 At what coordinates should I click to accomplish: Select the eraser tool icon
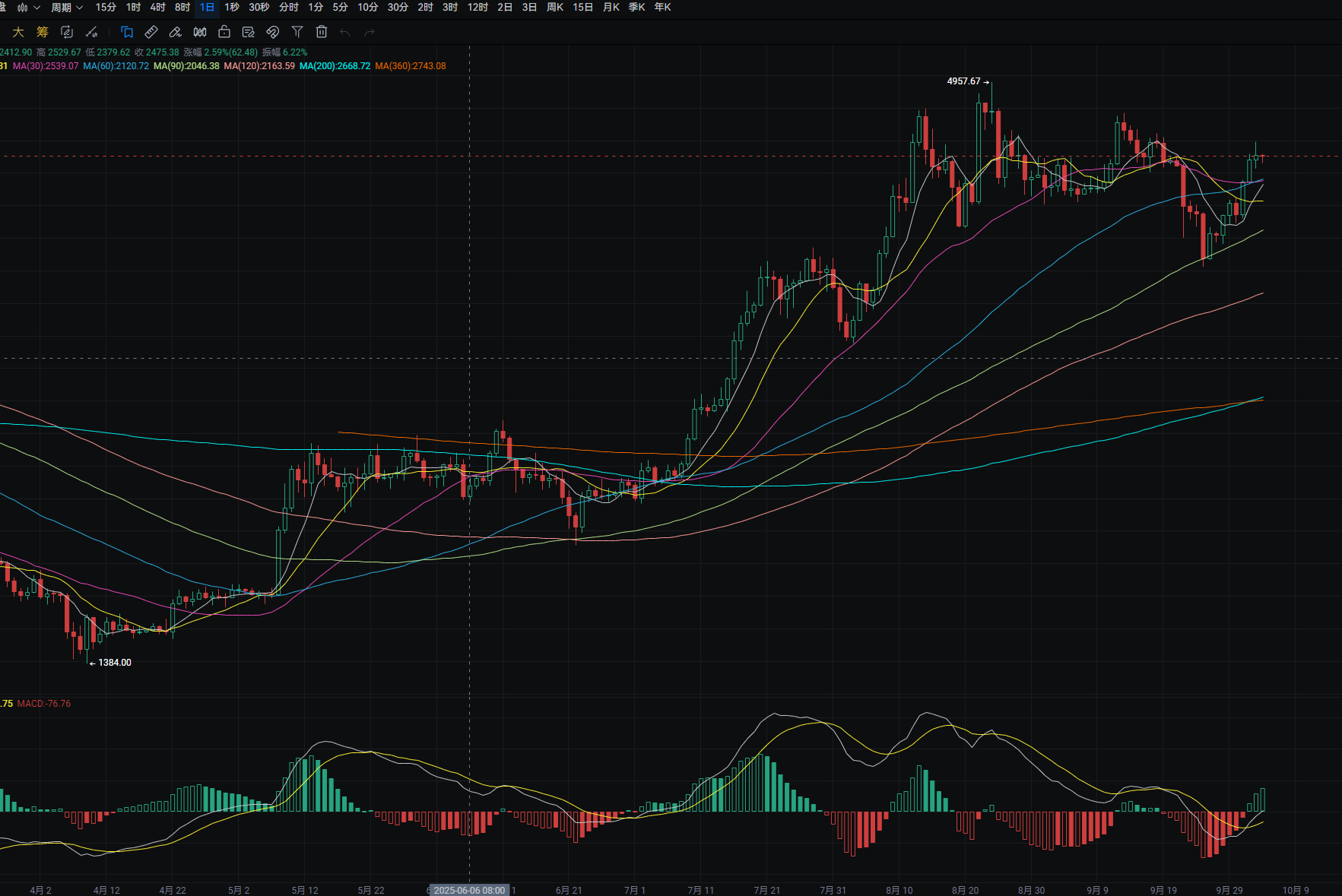pyautogui.click(x=176, y=32)
